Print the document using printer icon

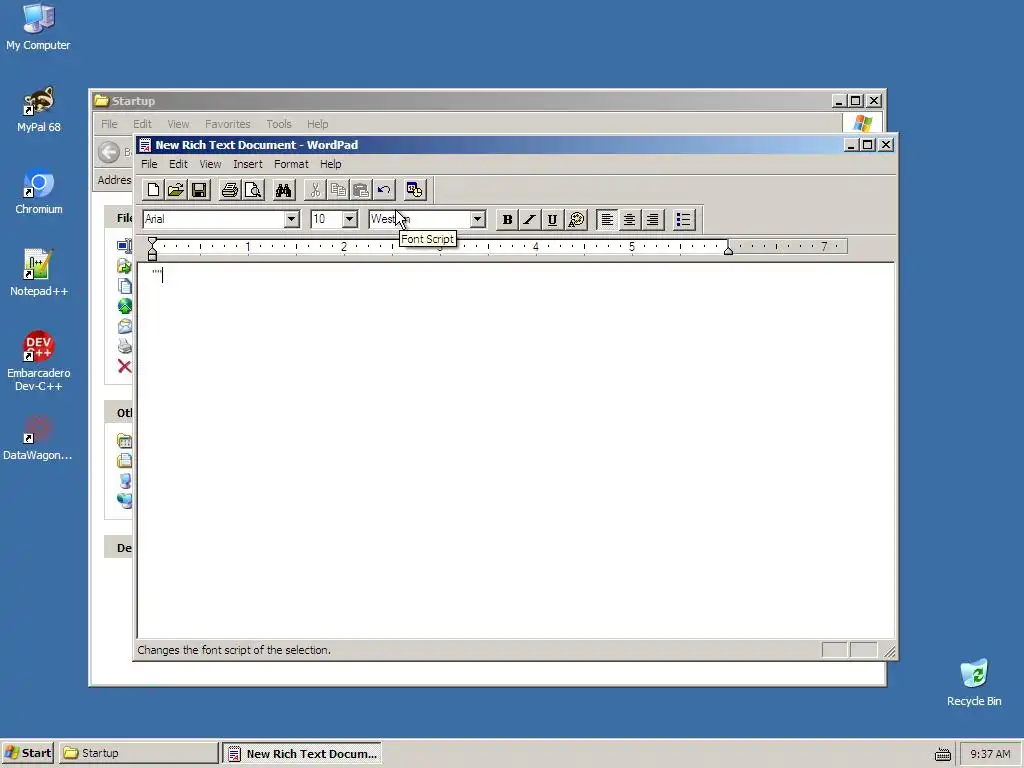(x=229, y=190)
